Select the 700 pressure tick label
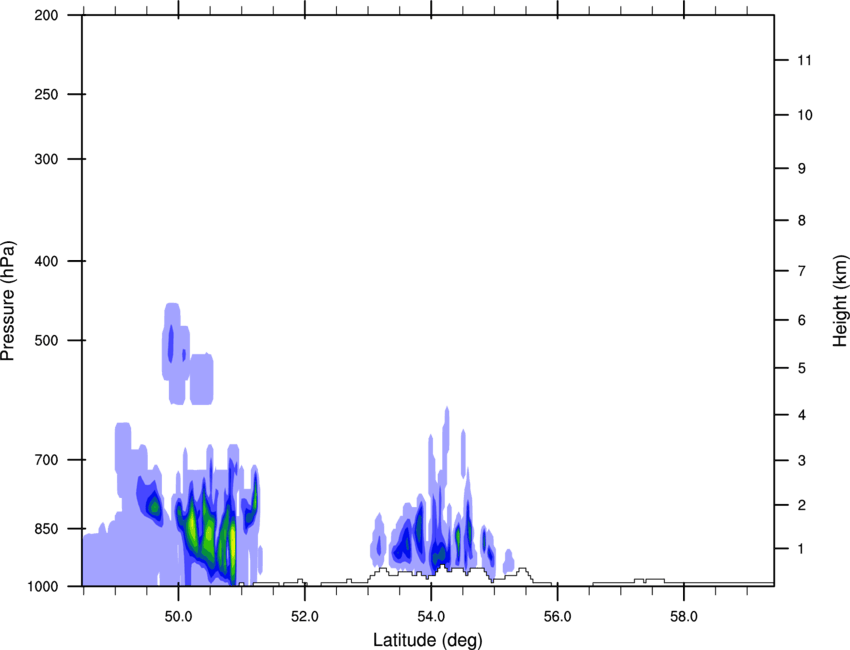This screenshot has height=650, width=850. (x=46, y=460)
